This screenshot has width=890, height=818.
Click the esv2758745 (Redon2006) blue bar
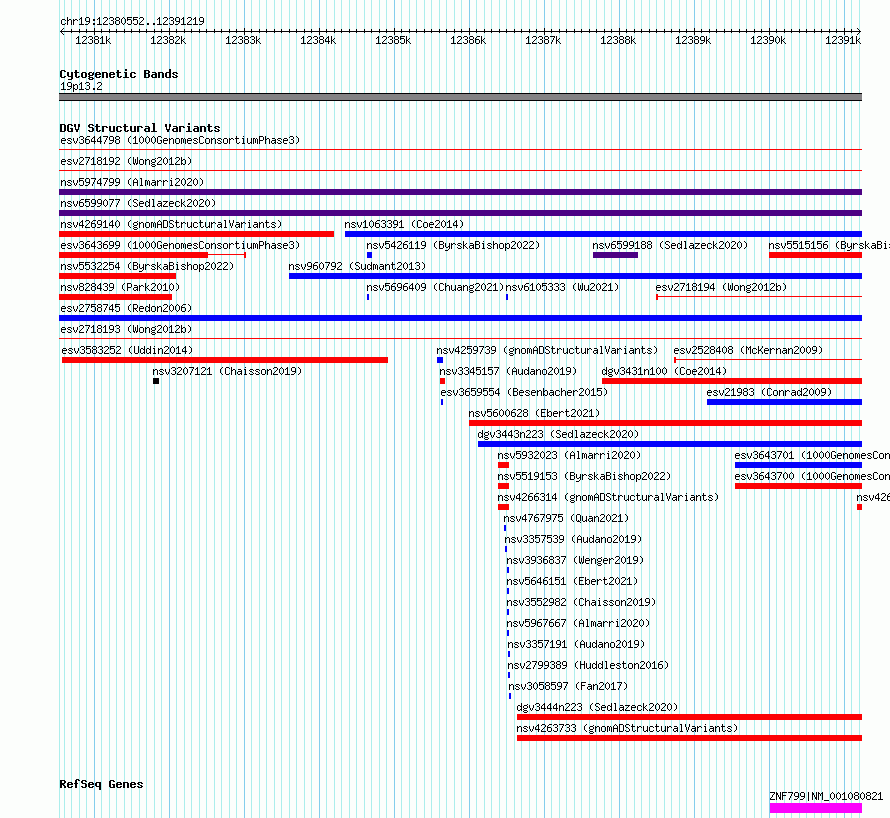[x=460, y=318]
